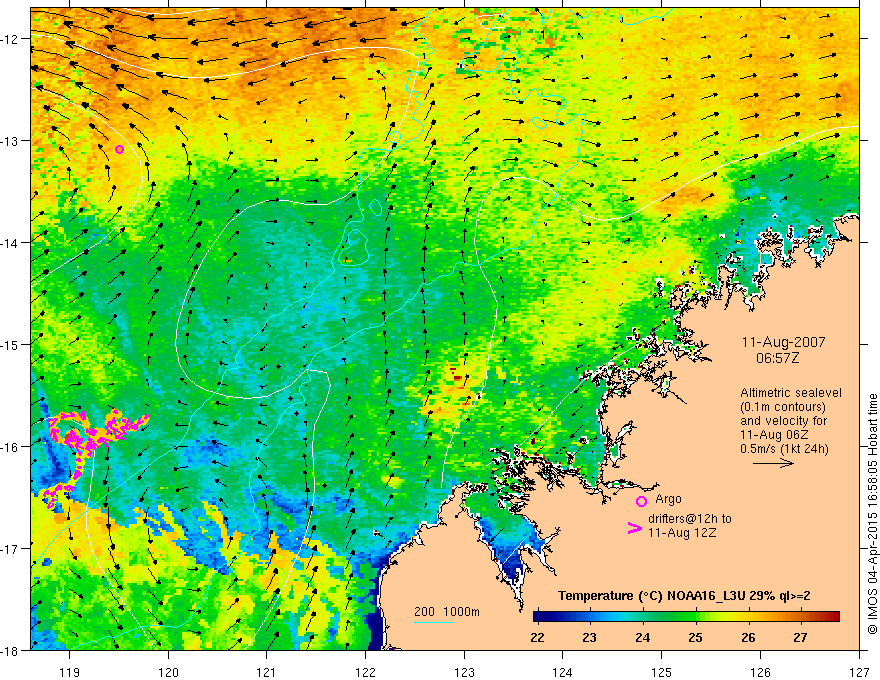Click the '11-Aug 12Z' legend text

point(682,533)
